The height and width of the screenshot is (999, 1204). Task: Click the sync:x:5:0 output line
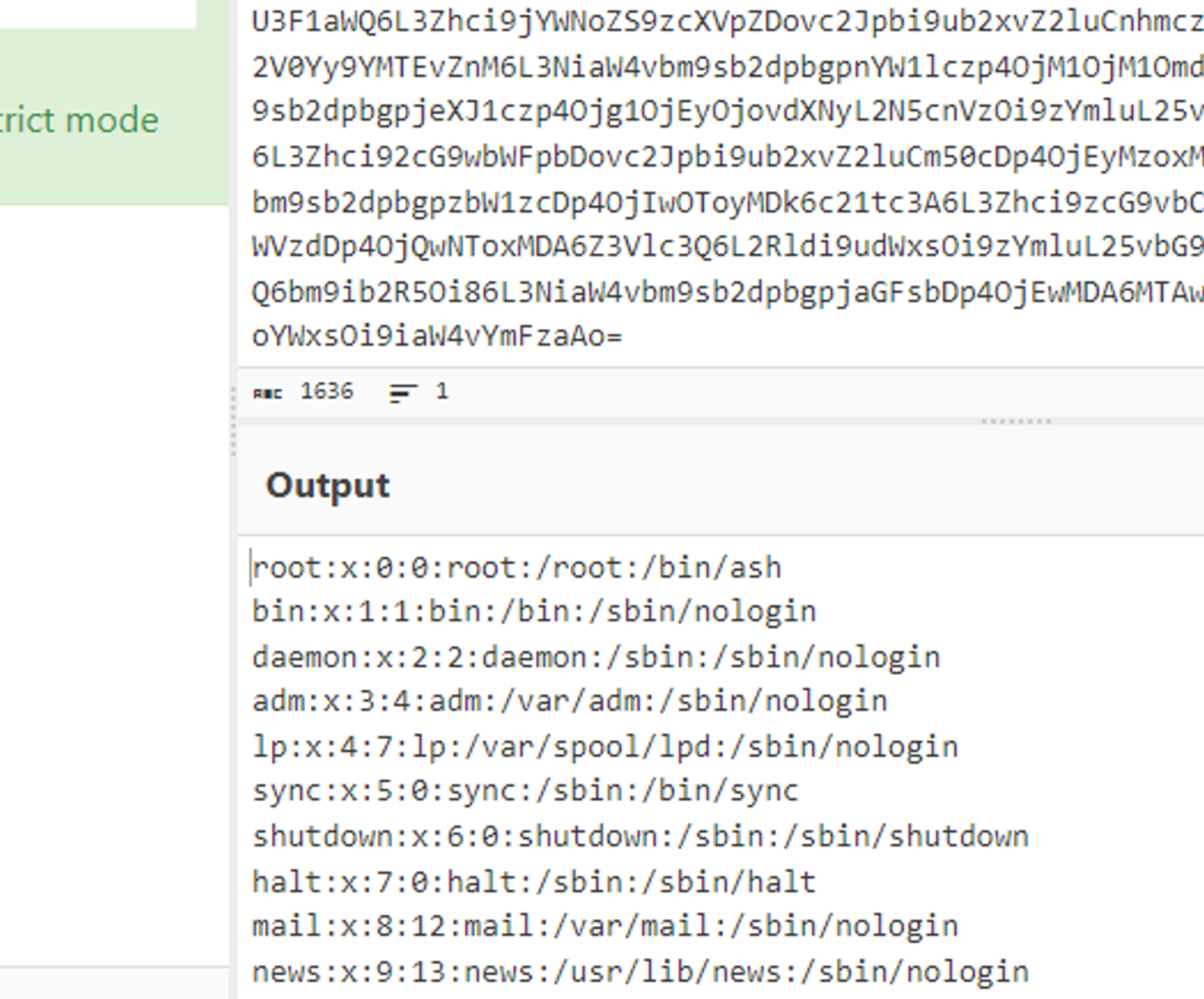(525, 791)
